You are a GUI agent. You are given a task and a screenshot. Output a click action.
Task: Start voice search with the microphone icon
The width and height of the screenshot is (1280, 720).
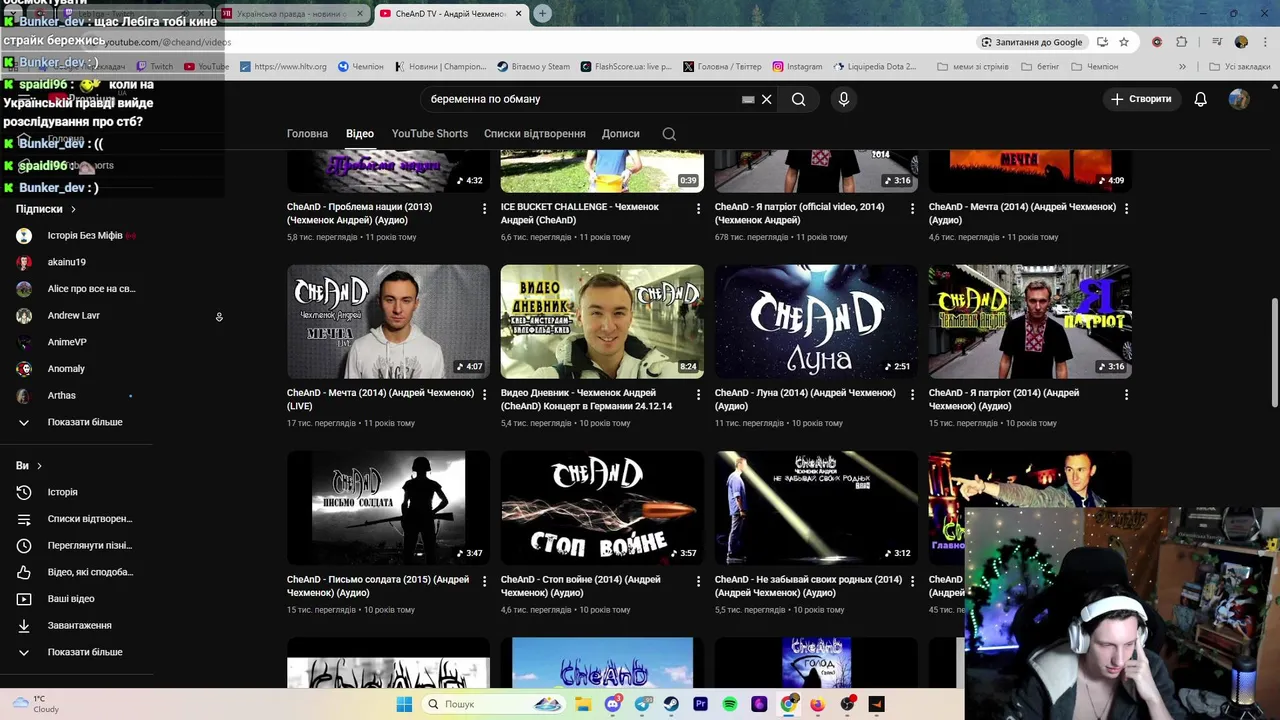[844, 99]
